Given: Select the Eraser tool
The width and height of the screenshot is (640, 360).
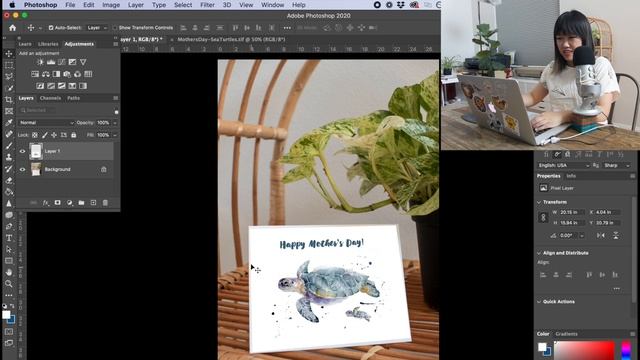Looking at the screenshot, I should (9, 180).
